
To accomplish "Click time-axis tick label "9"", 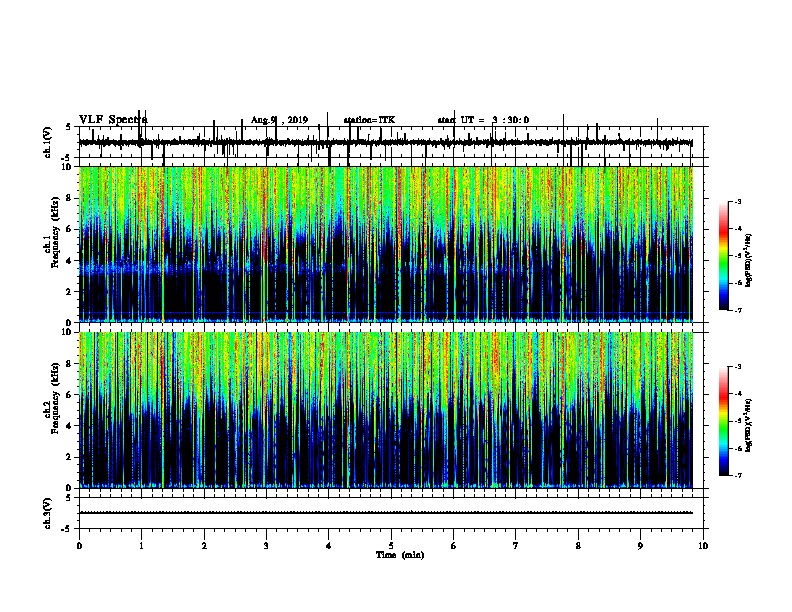I will click(x=640, y=546).
